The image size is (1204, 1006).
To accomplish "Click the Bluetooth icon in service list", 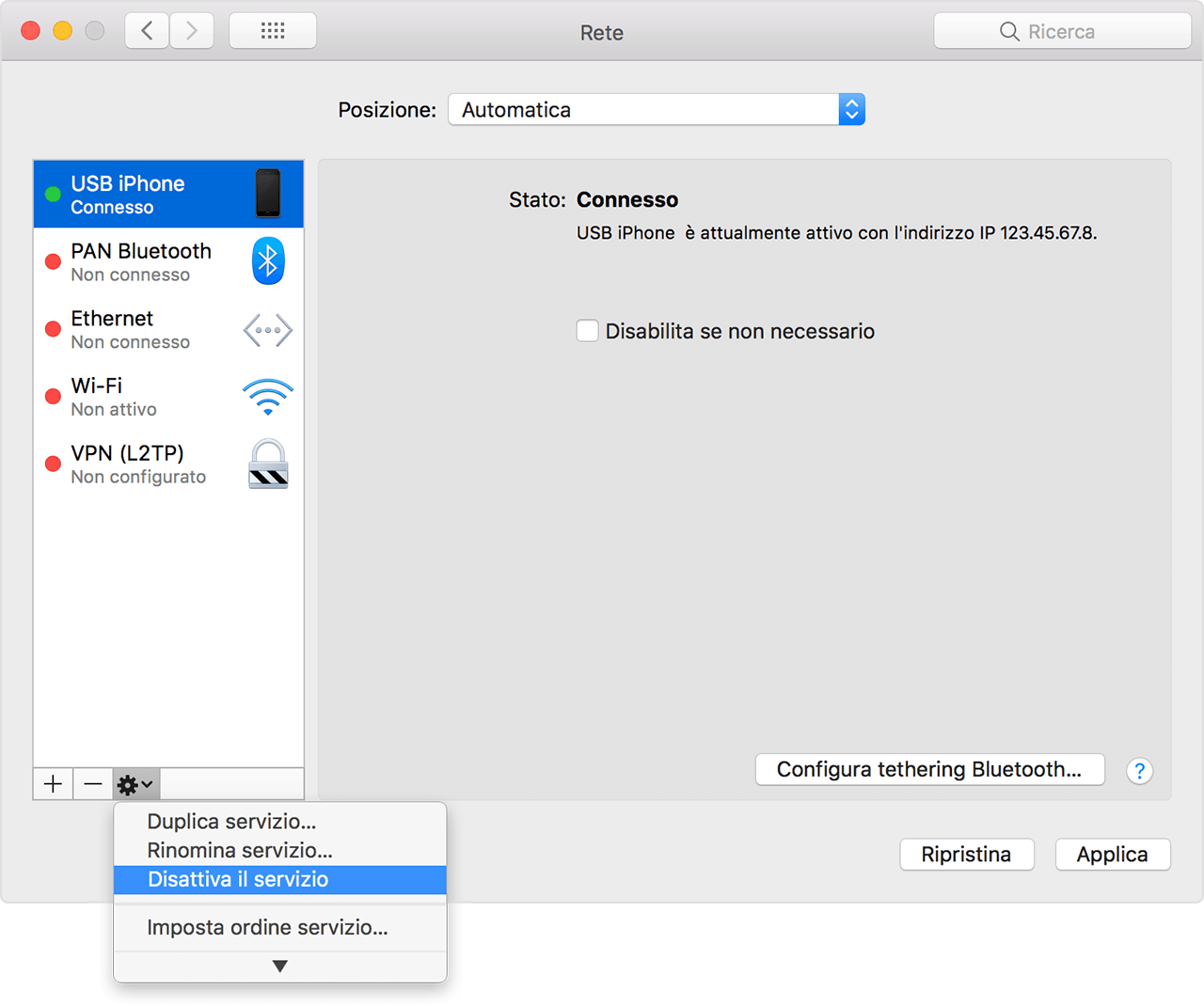I will pos(268,261).
